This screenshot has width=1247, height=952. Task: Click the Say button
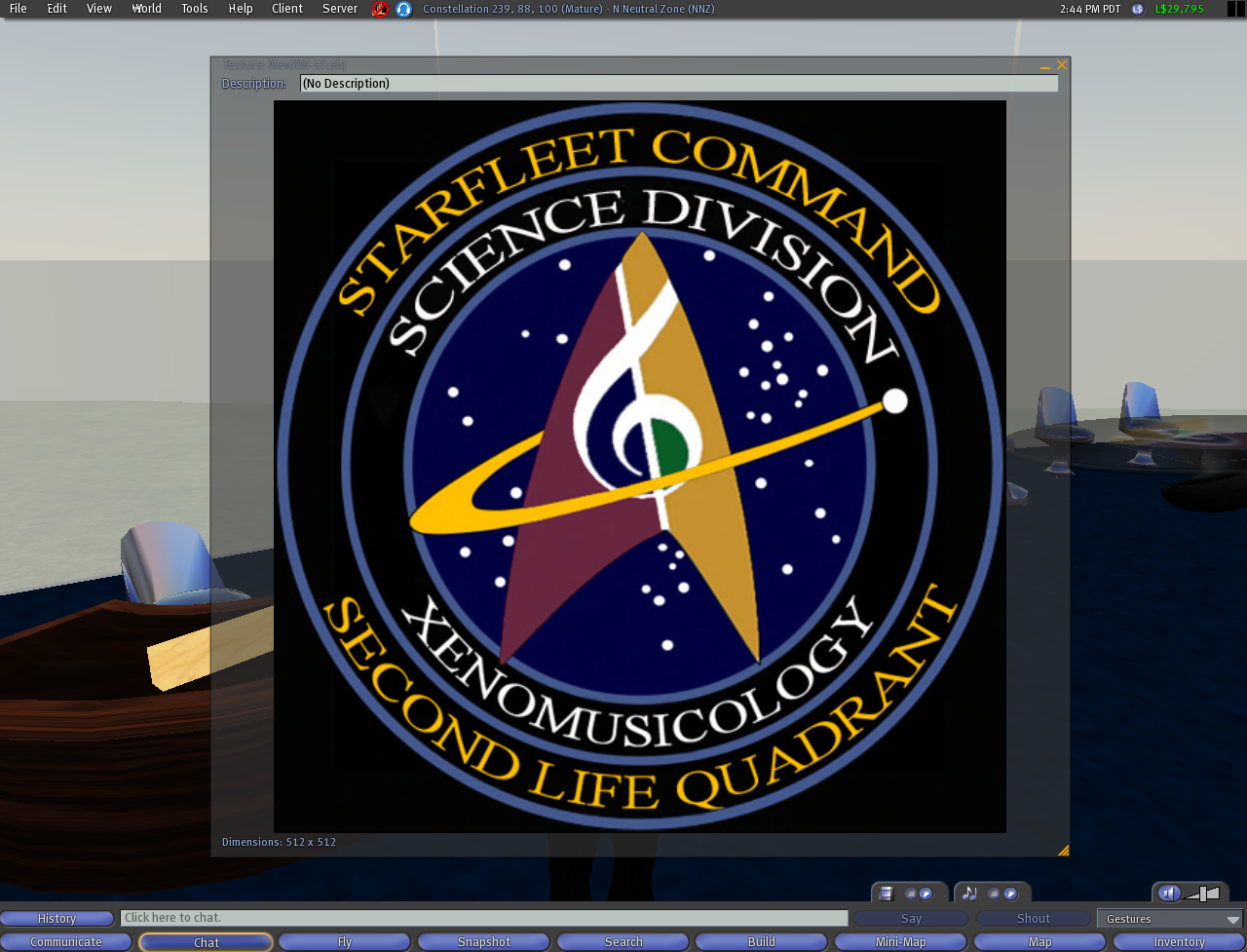coord(911,919)
